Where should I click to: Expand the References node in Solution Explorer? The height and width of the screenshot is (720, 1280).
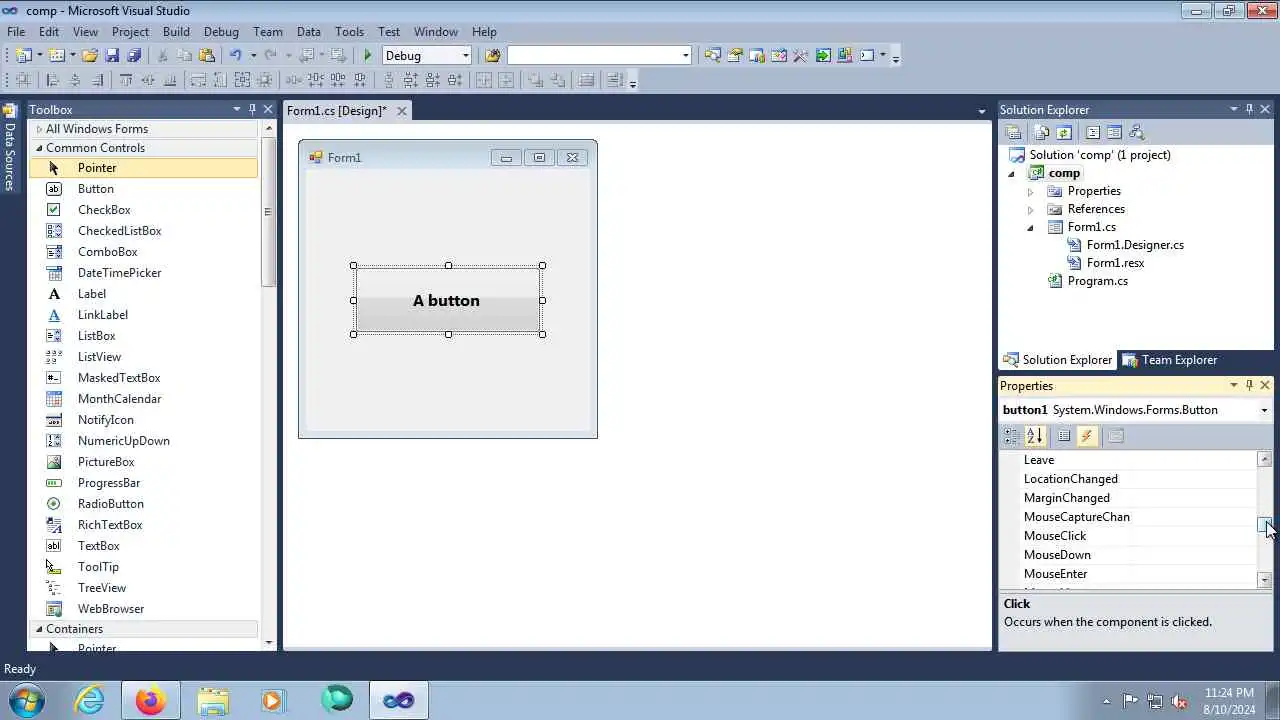point(1030,209)
